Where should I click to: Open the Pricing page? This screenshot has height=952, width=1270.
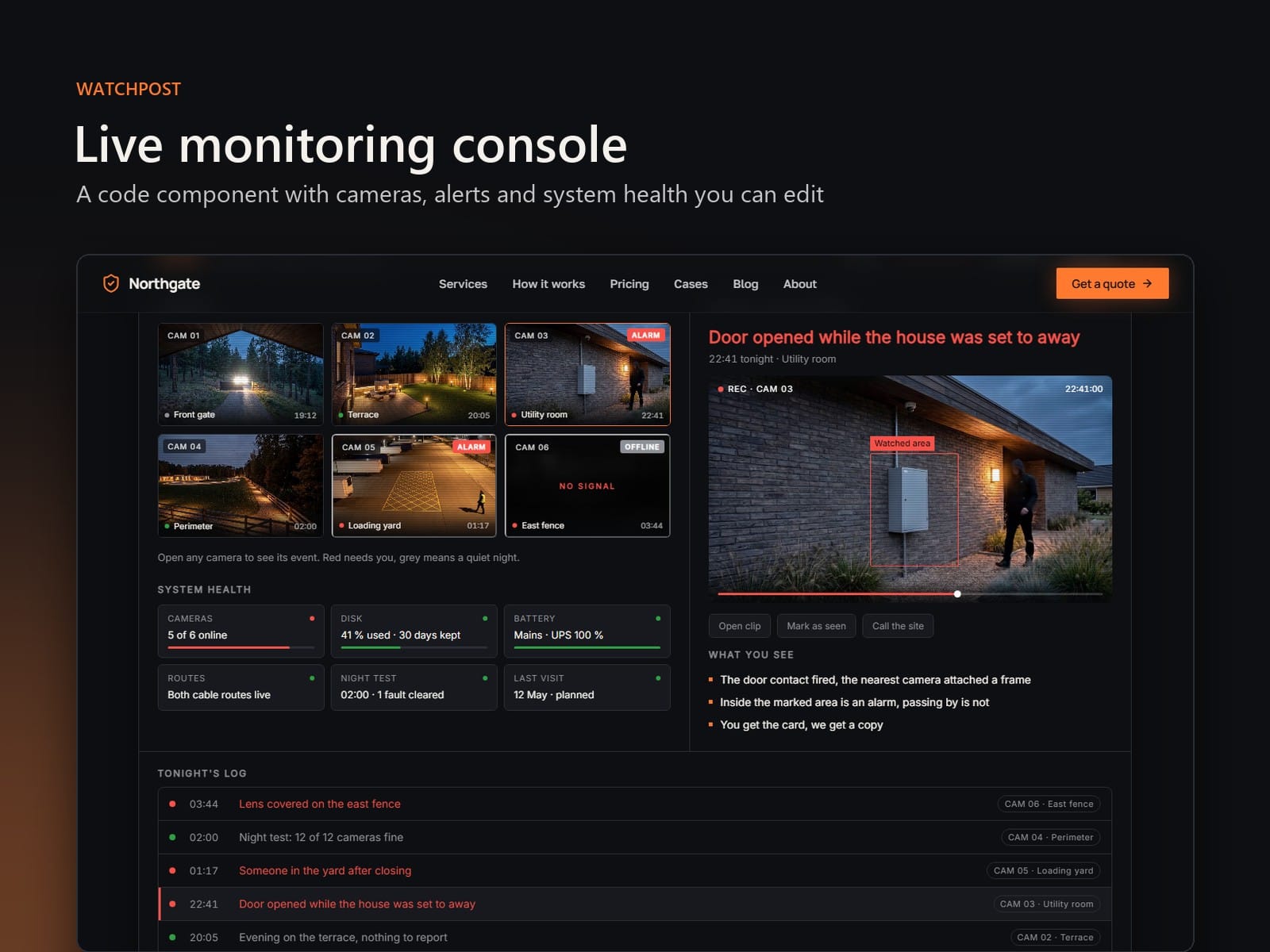point(629,284)
